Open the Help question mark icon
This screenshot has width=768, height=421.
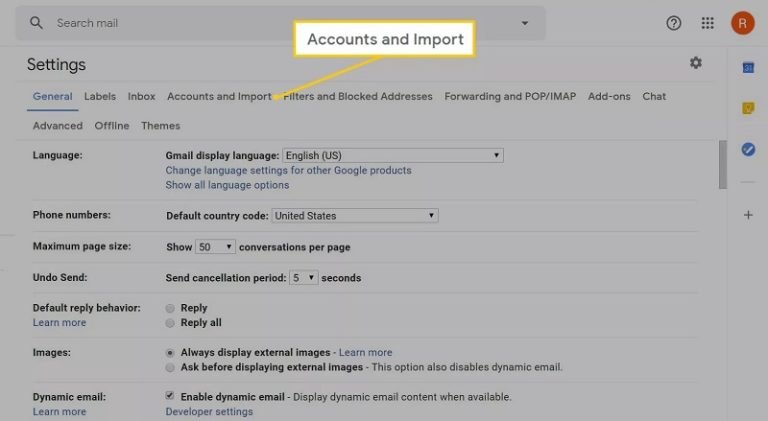coord(674,23)
